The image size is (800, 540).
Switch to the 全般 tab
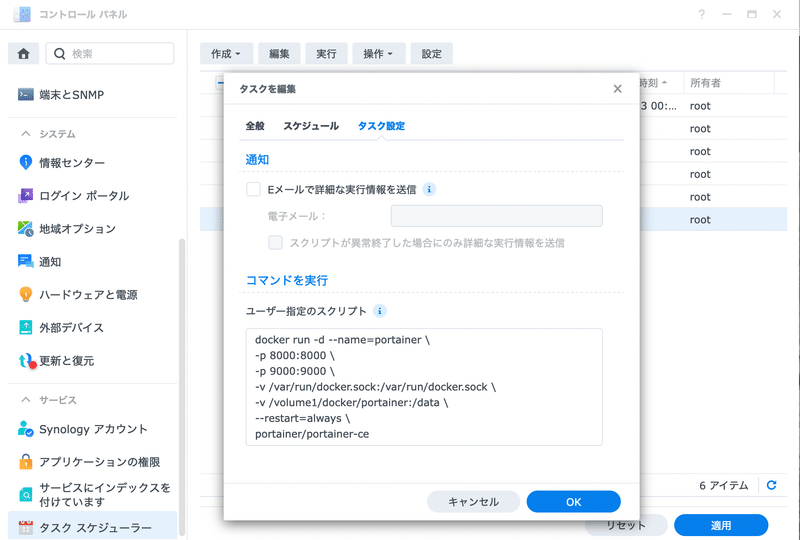pyautogui.click(x=255, y=126)
